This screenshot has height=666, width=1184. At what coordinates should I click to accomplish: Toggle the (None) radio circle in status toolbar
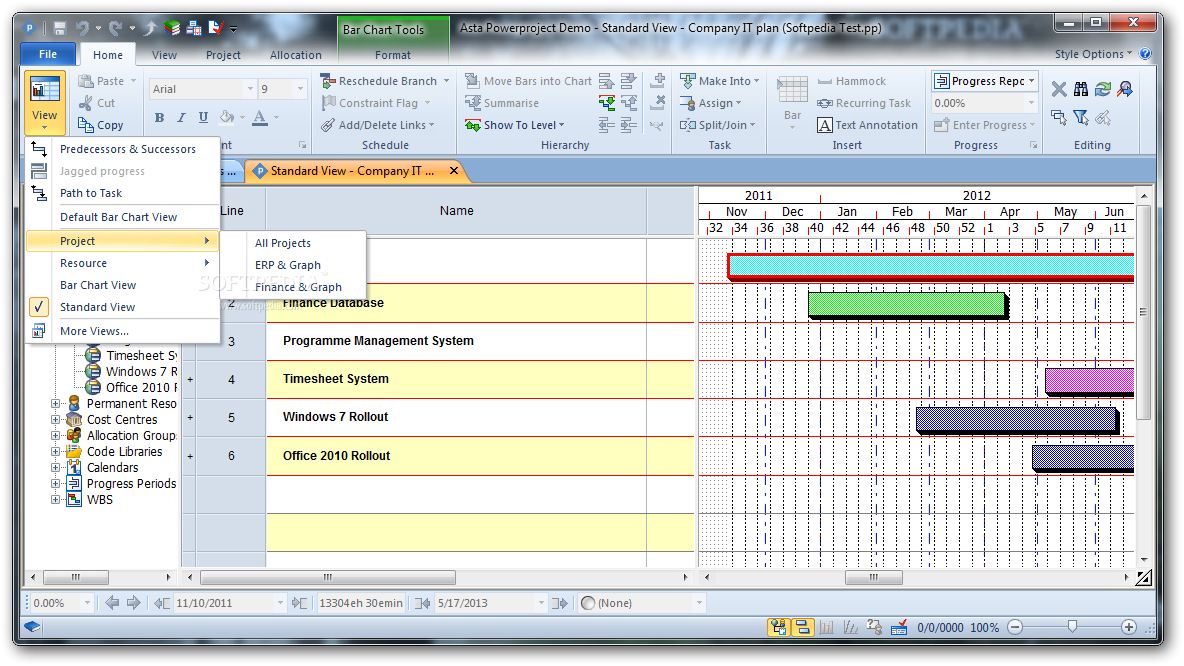pyautogui.click(x=588, y=603)
